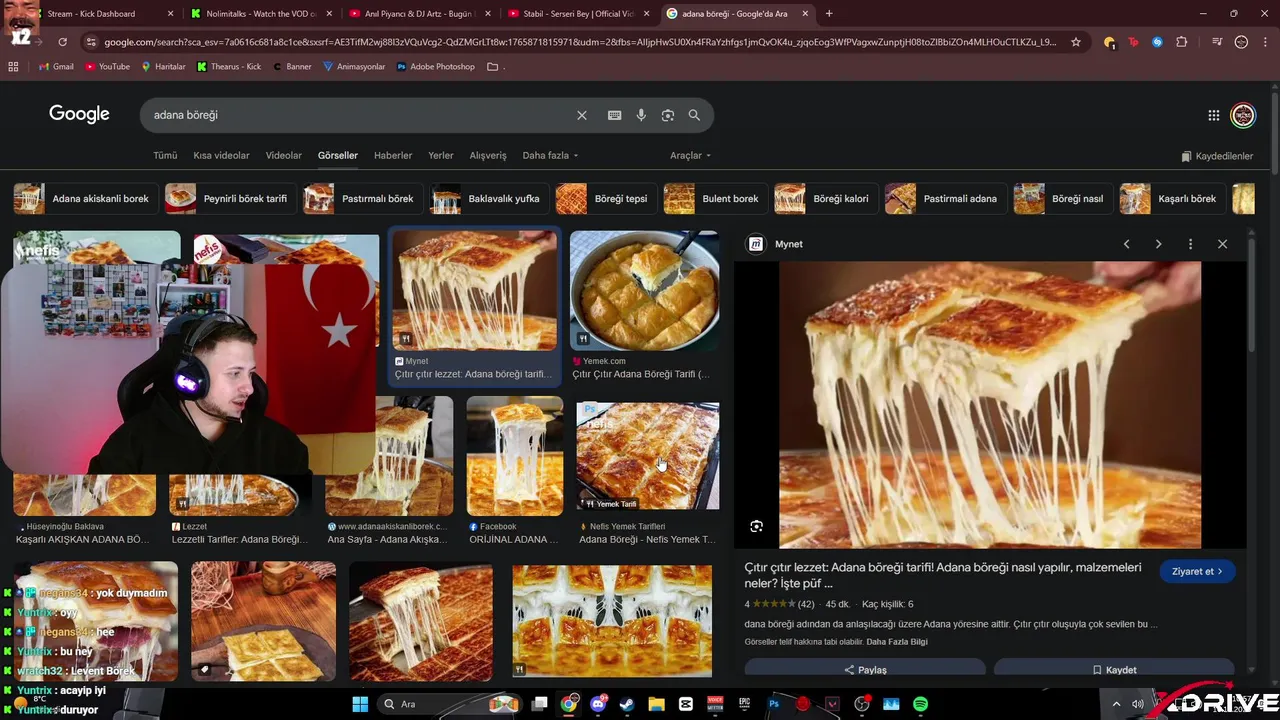1280x720 pixels.
Task: Open the Google account avatar
Action: tap(1243, 115)
